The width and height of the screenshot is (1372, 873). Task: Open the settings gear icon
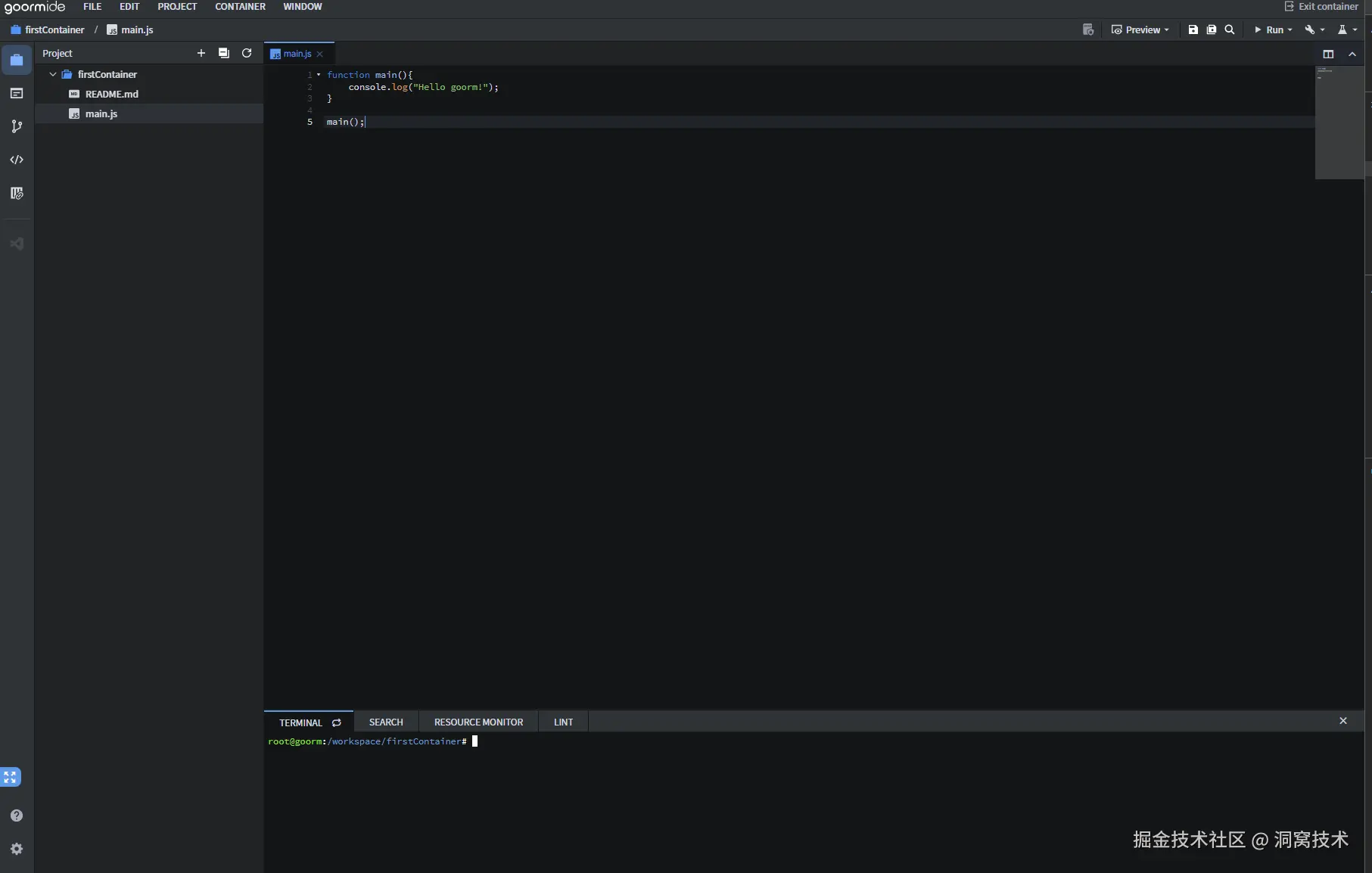pyautogui.click(x=17, y=849)
